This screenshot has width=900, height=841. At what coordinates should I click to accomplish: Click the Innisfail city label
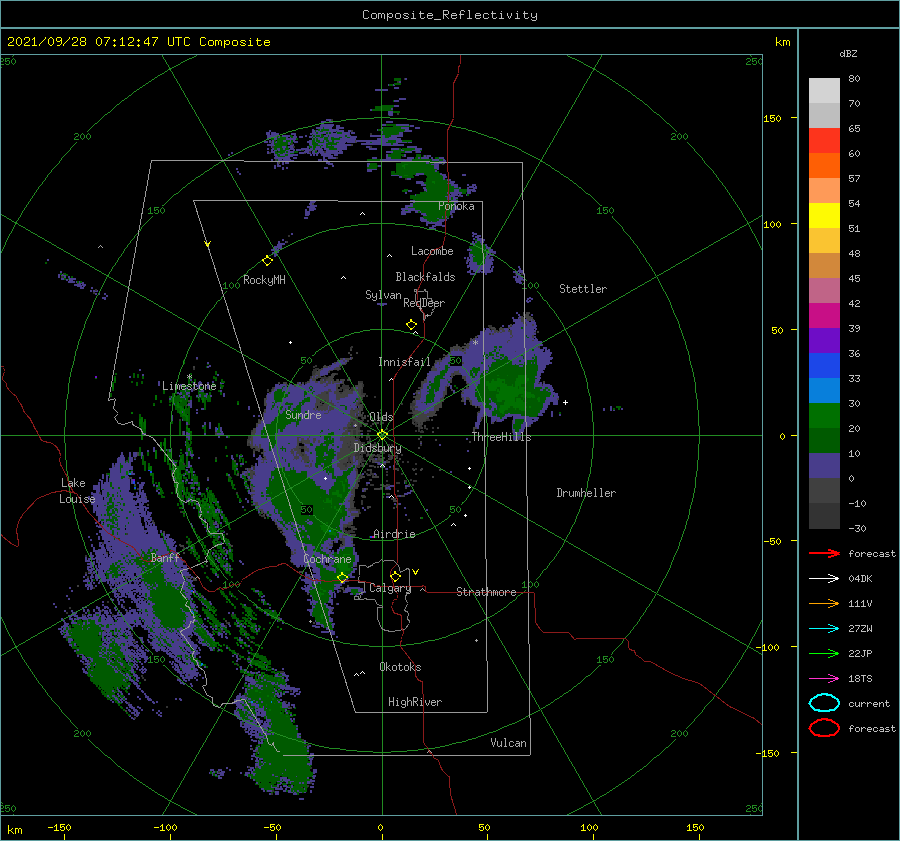[x=404, y=362]
